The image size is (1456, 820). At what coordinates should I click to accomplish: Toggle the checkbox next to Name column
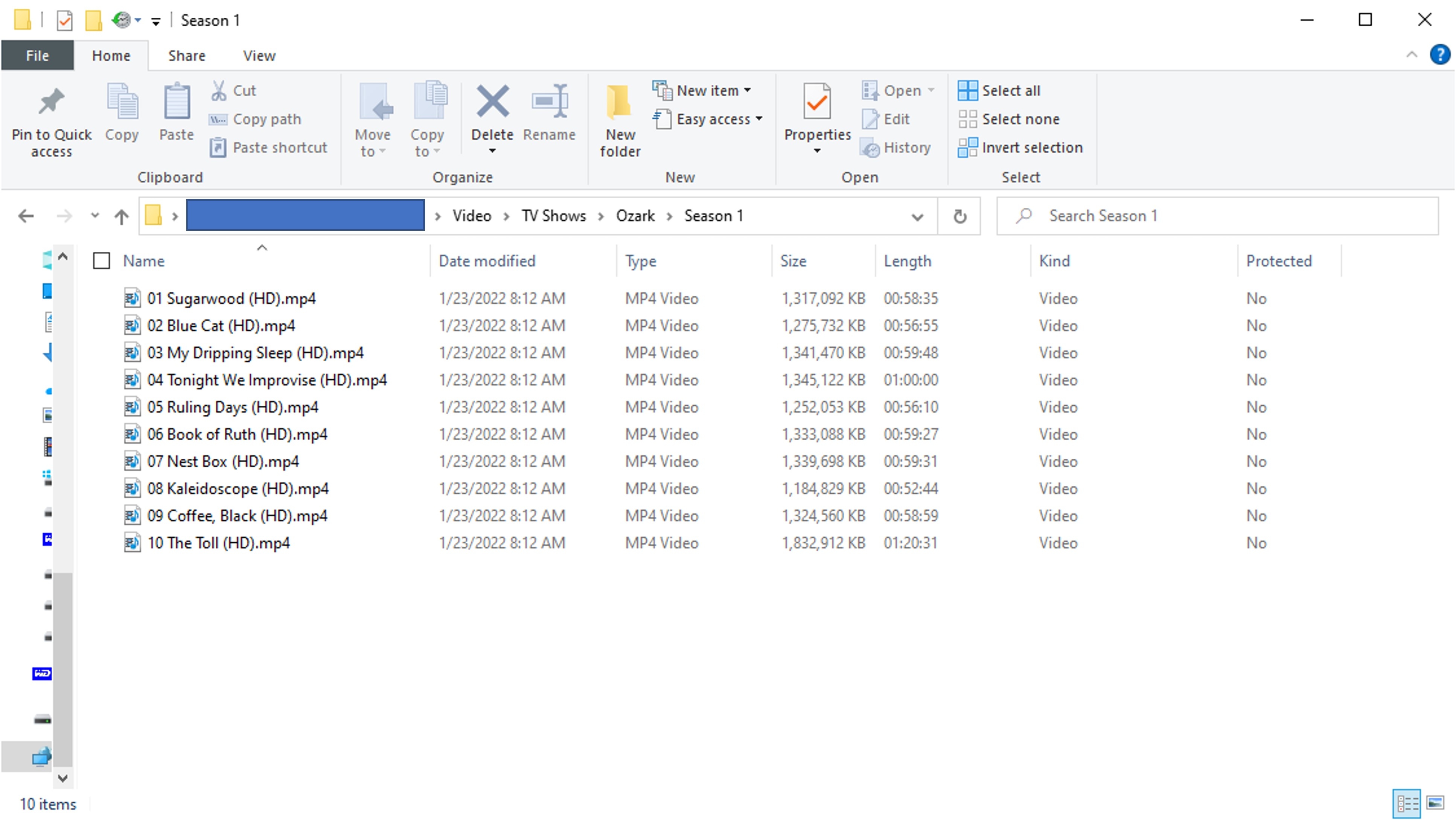100,261
